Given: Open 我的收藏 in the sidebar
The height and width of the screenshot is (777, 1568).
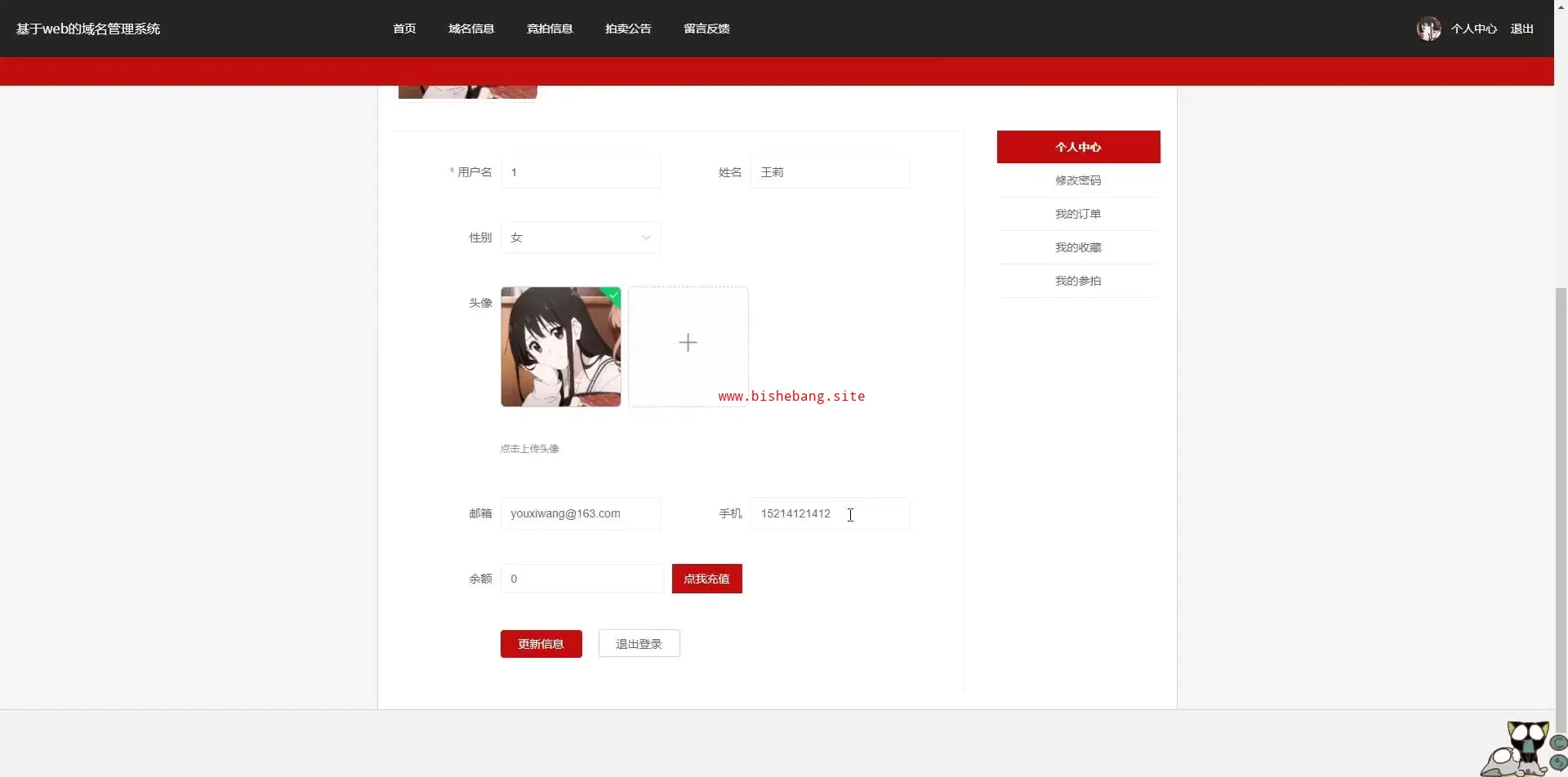Looking at the screenshot, I should tap(1078, 247).
